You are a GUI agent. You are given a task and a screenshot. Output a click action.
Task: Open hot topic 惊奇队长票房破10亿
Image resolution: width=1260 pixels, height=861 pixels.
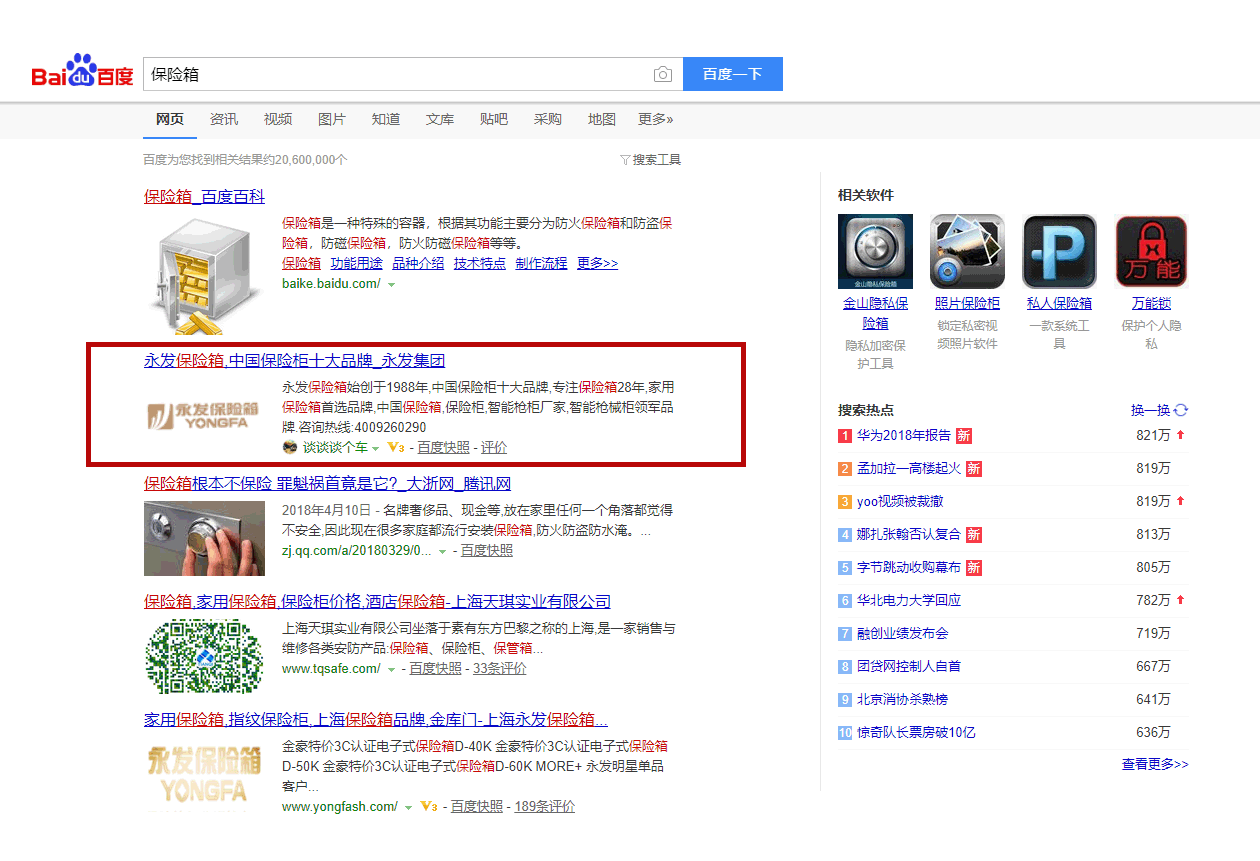(916, 732)
